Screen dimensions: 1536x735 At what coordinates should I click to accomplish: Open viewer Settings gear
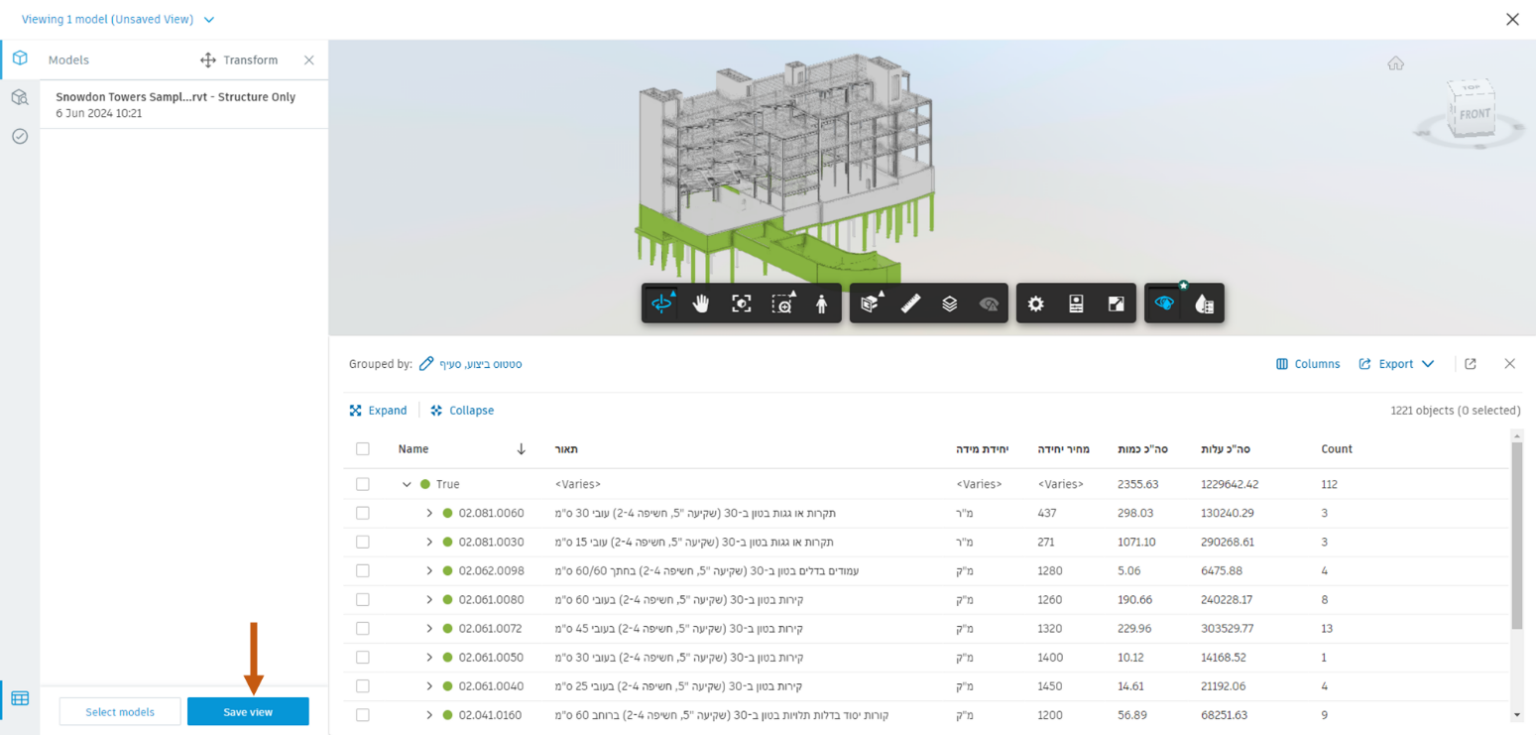[x=1036, y=304]
